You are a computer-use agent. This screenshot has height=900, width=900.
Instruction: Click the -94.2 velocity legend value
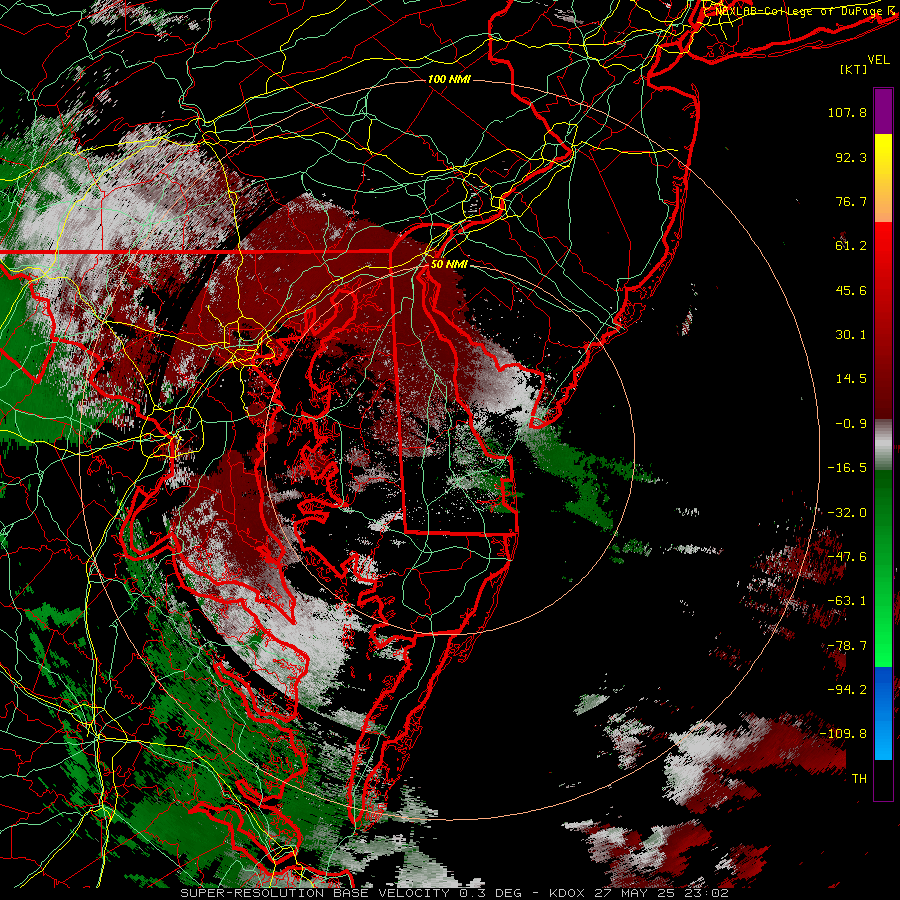(x=847, y=690)
